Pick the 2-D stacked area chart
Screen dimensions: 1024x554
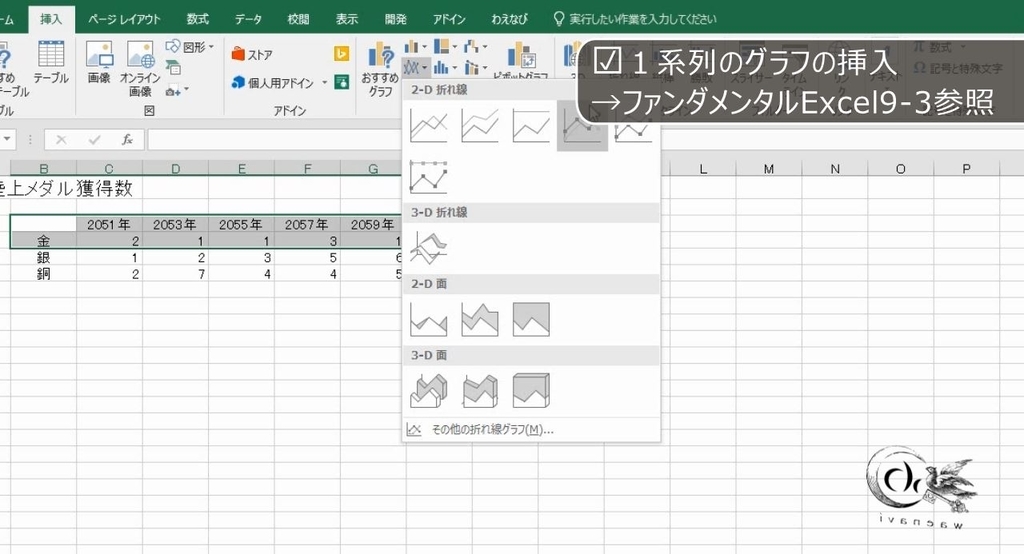479,319
